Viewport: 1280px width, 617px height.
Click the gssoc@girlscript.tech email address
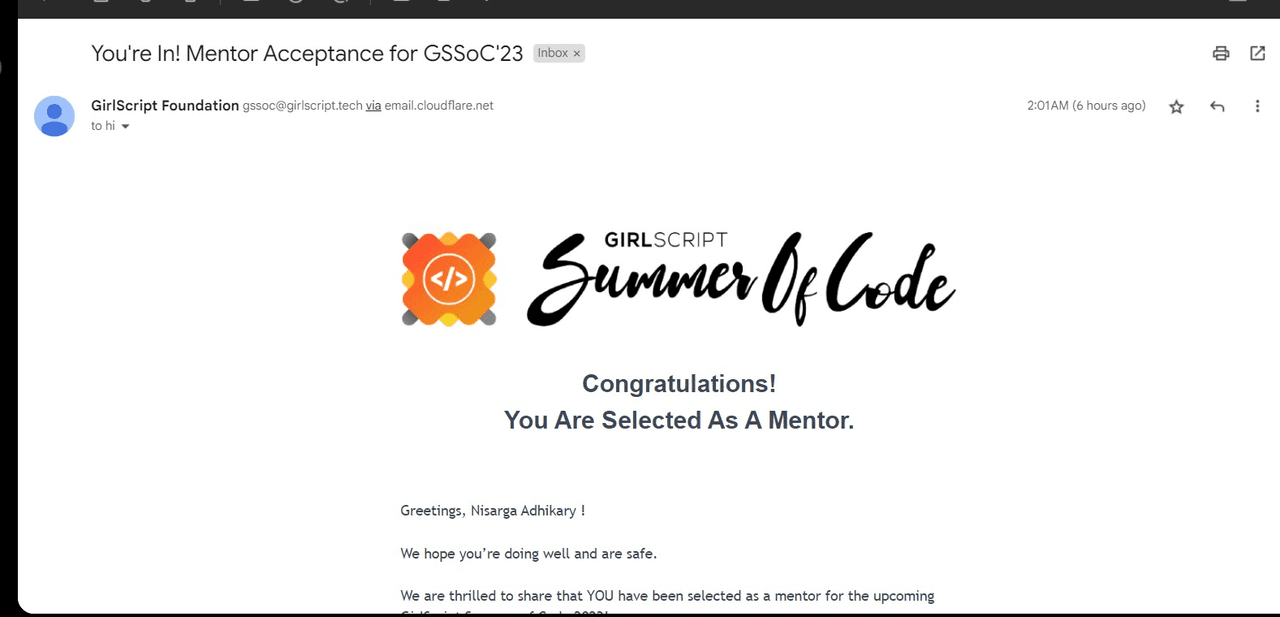[x=302, y=106]
